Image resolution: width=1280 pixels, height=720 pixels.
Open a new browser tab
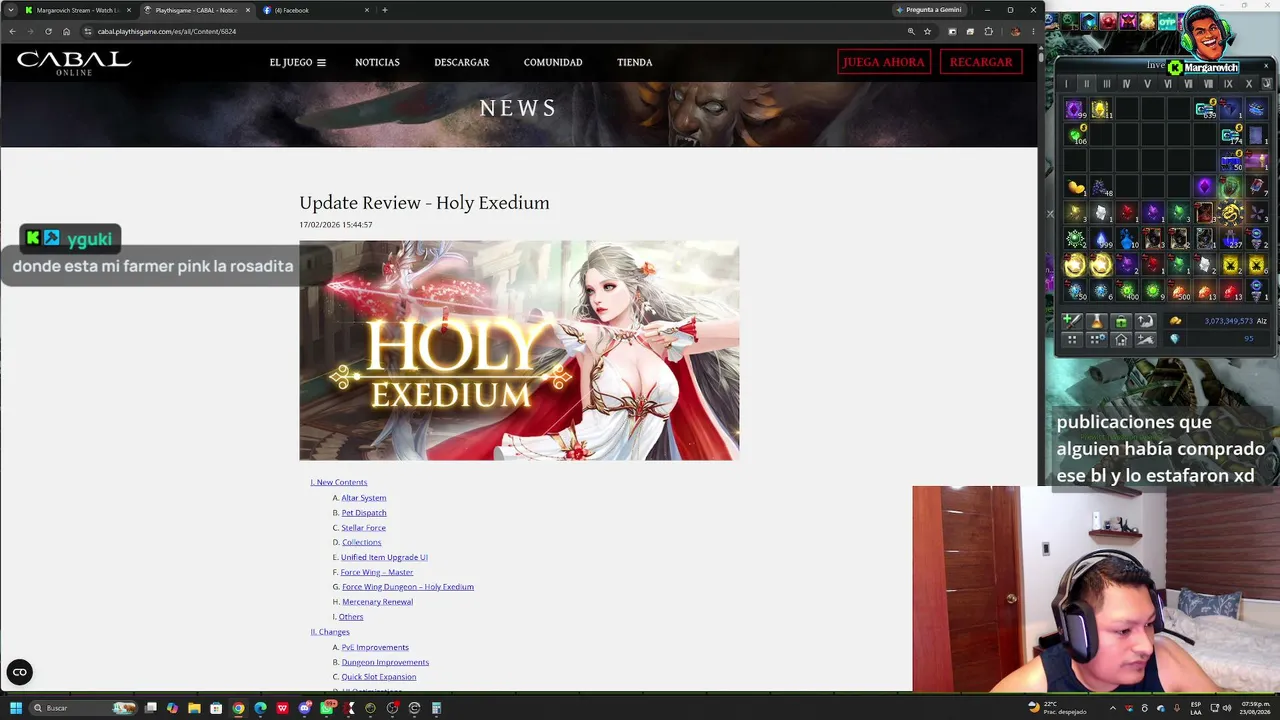(x=385, y=10)
